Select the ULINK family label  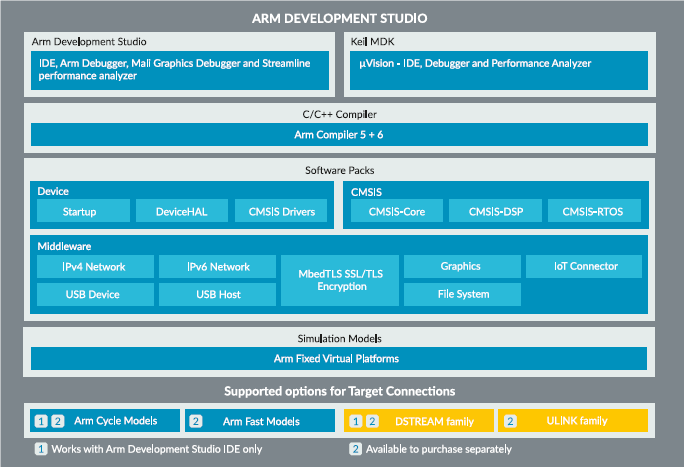(577, 421)
